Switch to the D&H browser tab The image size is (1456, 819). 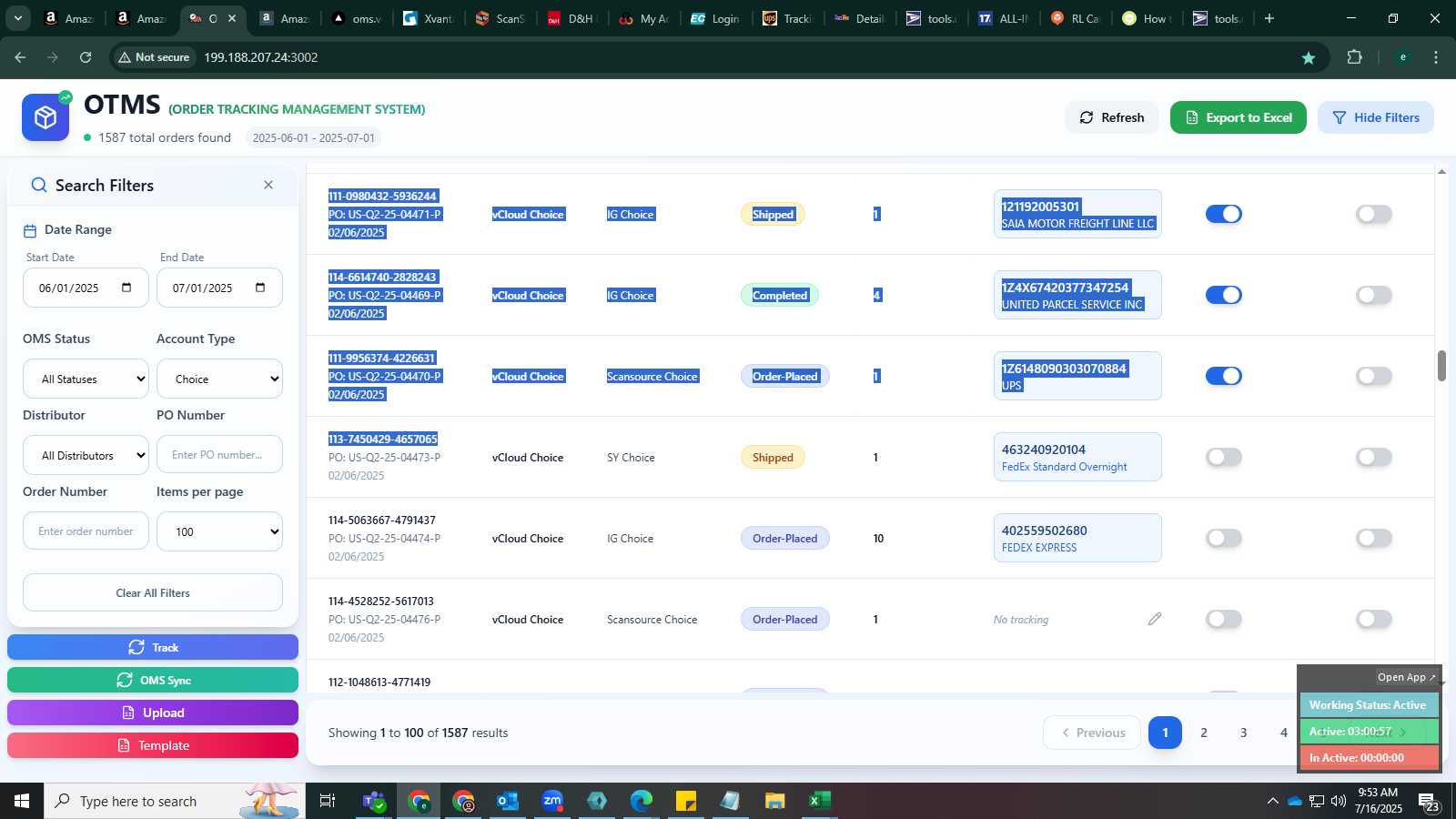point(571,18)
